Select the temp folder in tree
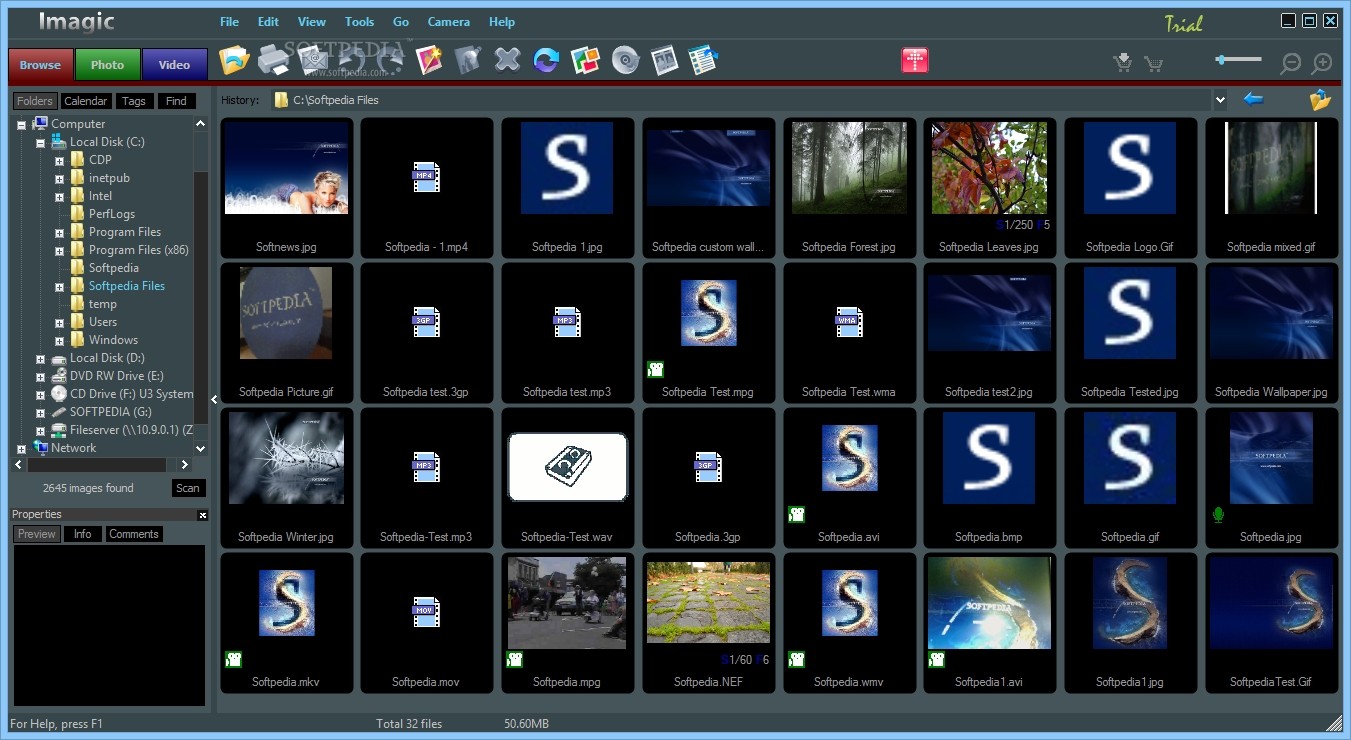 102,304
